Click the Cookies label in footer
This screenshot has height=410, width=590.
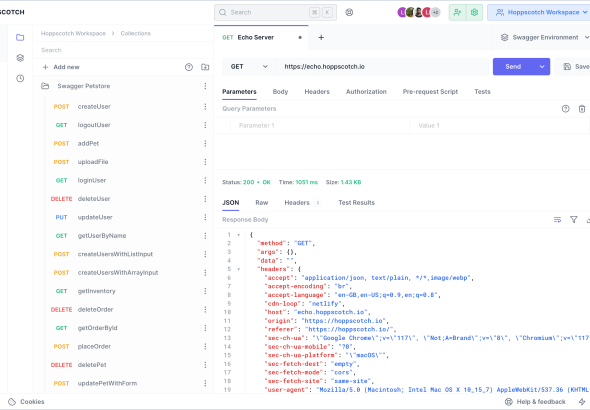[32, 402]
